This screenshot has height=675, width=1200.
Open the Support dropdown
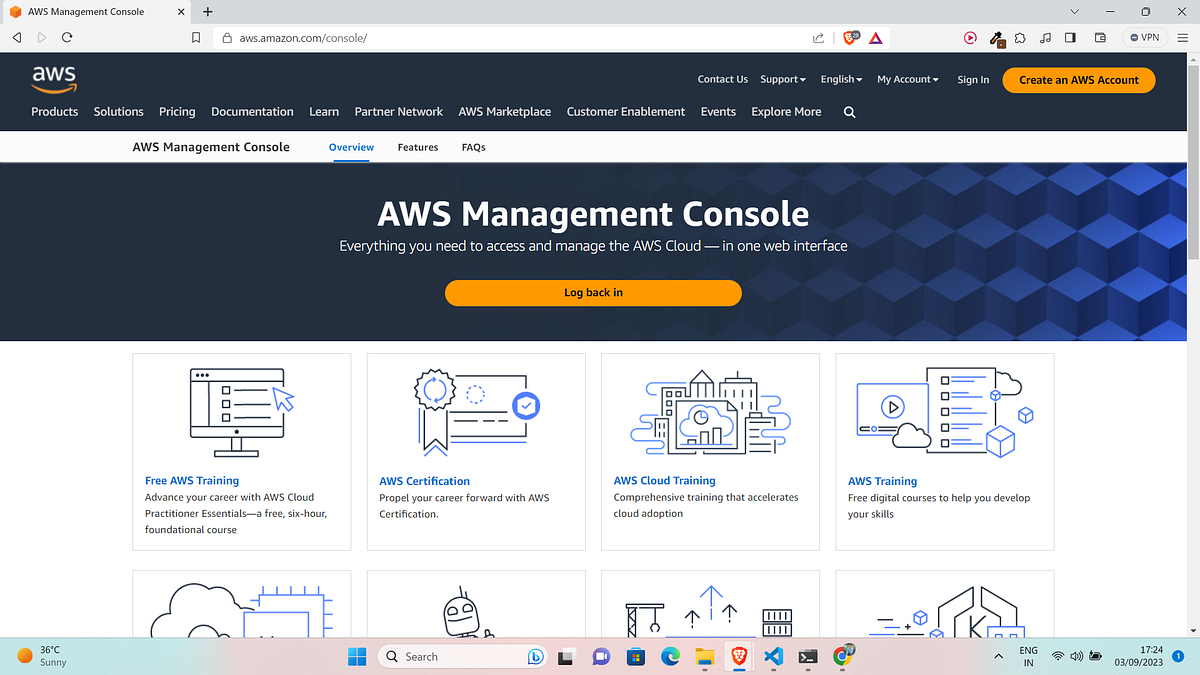pos(782,79)
